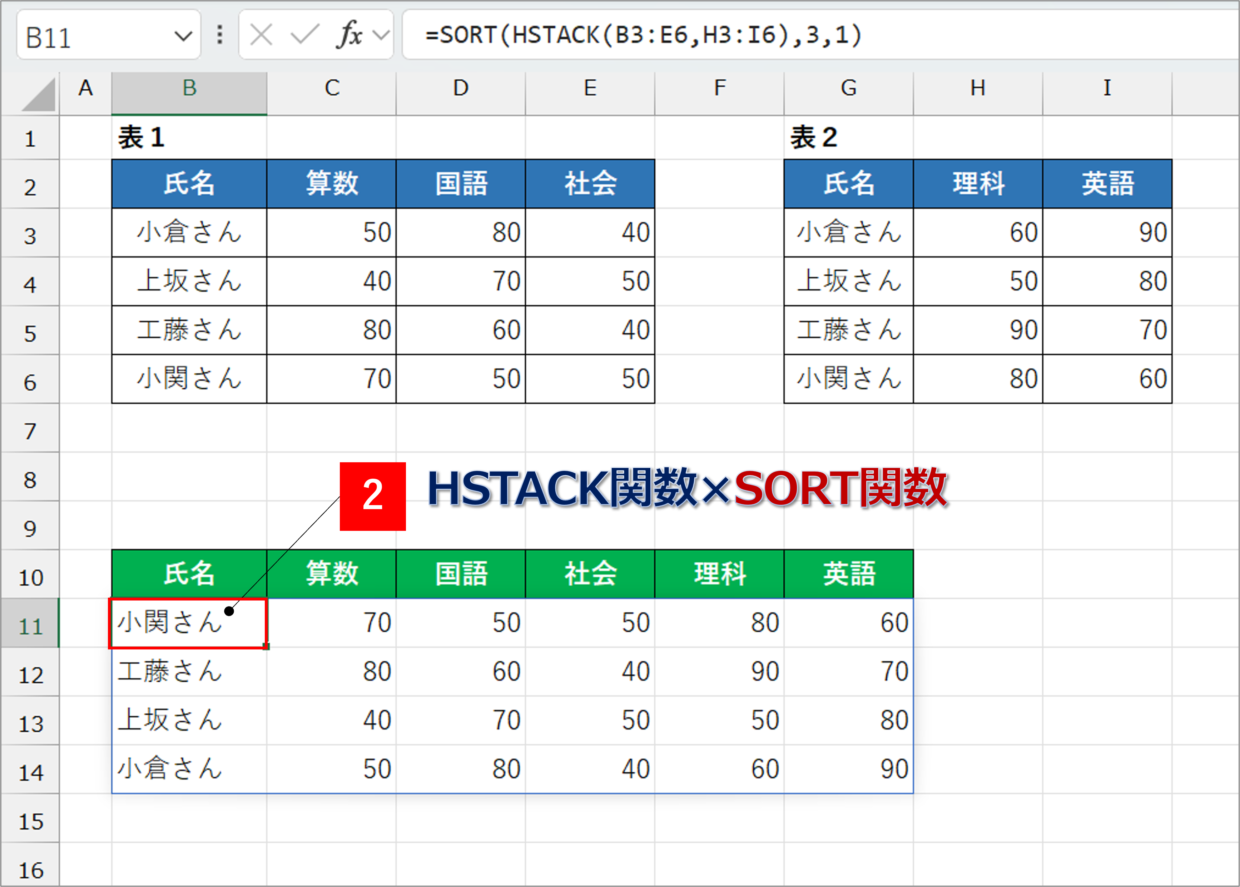Select row 15 header
Image resolution: width=1240 pixels, height=887 pixels.
[x=30, y=821]
